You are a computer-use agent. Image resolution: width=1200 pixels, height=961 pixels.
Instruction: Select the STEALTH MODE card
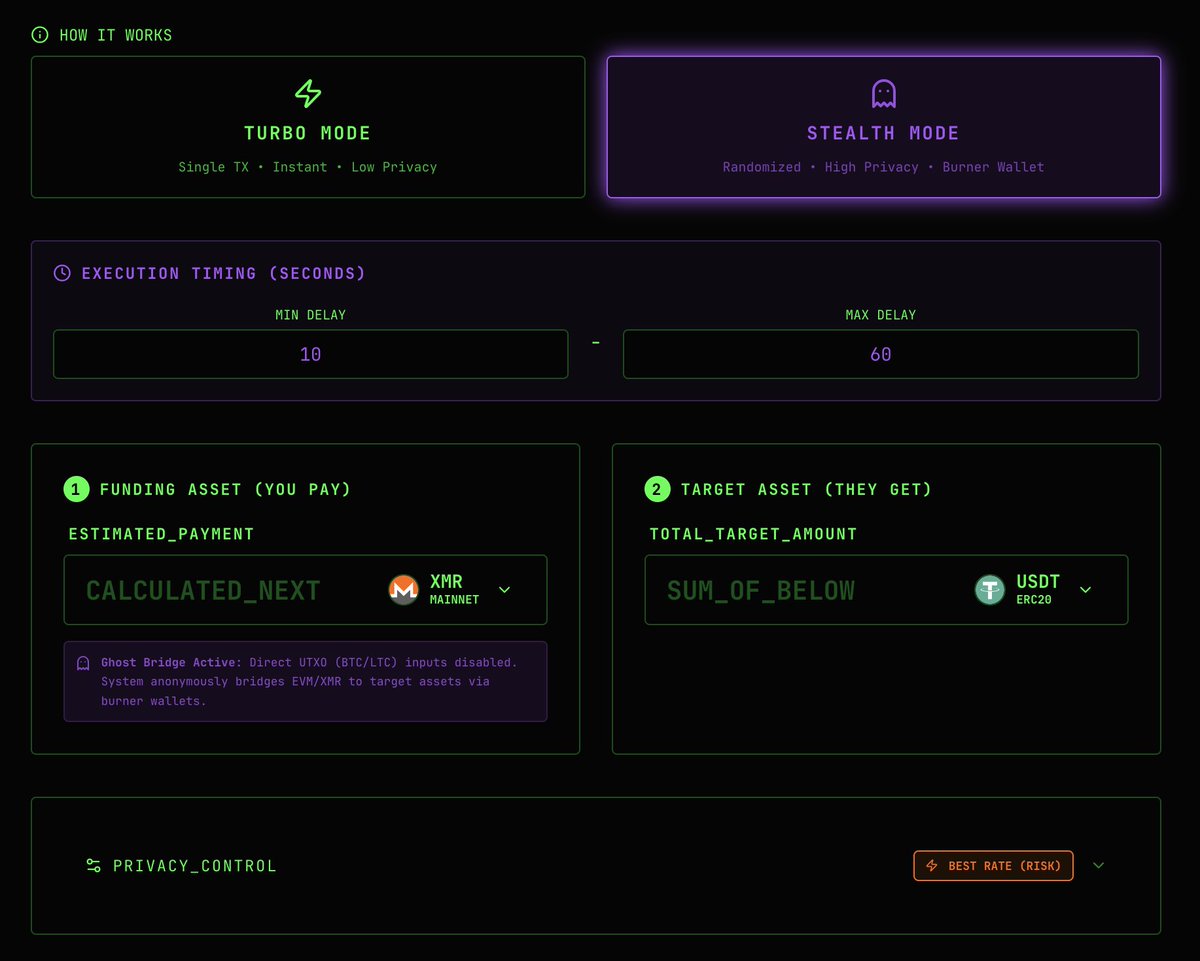(x=884, y=127)
